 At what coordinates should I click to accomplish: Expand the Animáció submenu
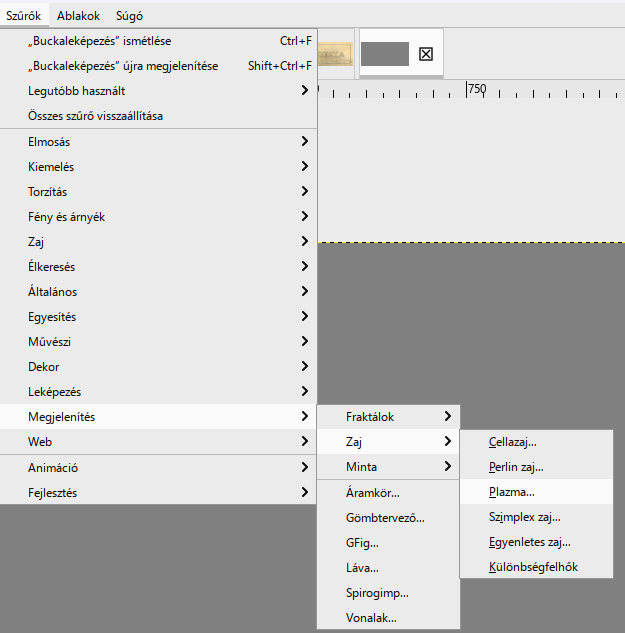[x=158, y=468]
